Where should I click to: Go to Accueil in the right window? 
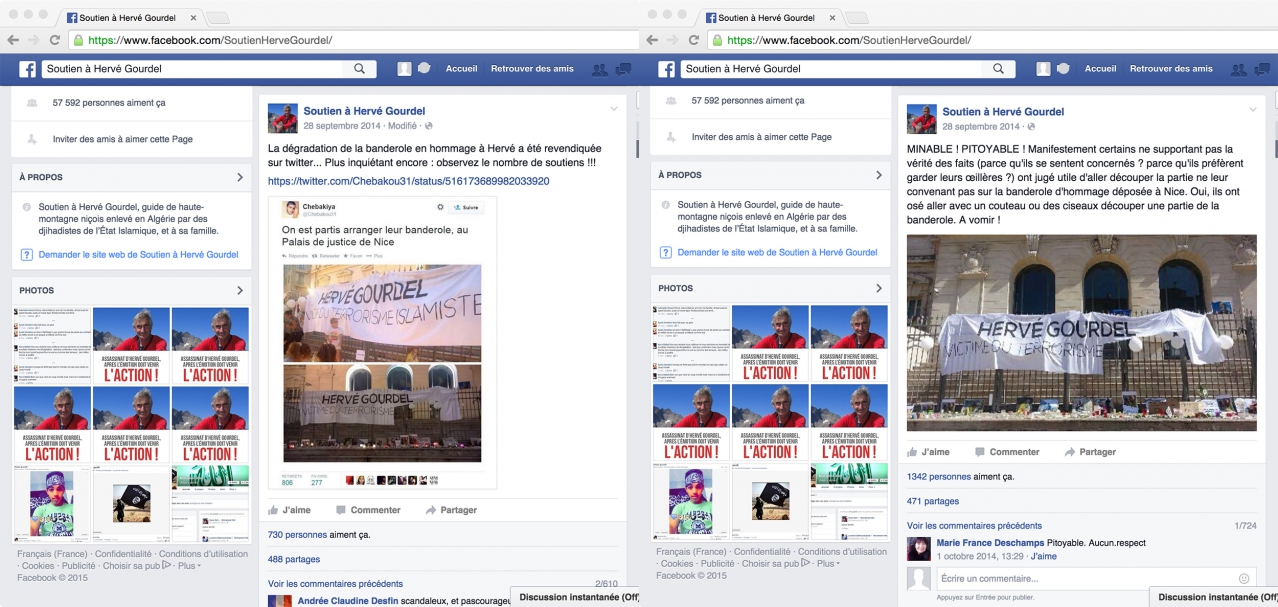(x=1101, y=69)
